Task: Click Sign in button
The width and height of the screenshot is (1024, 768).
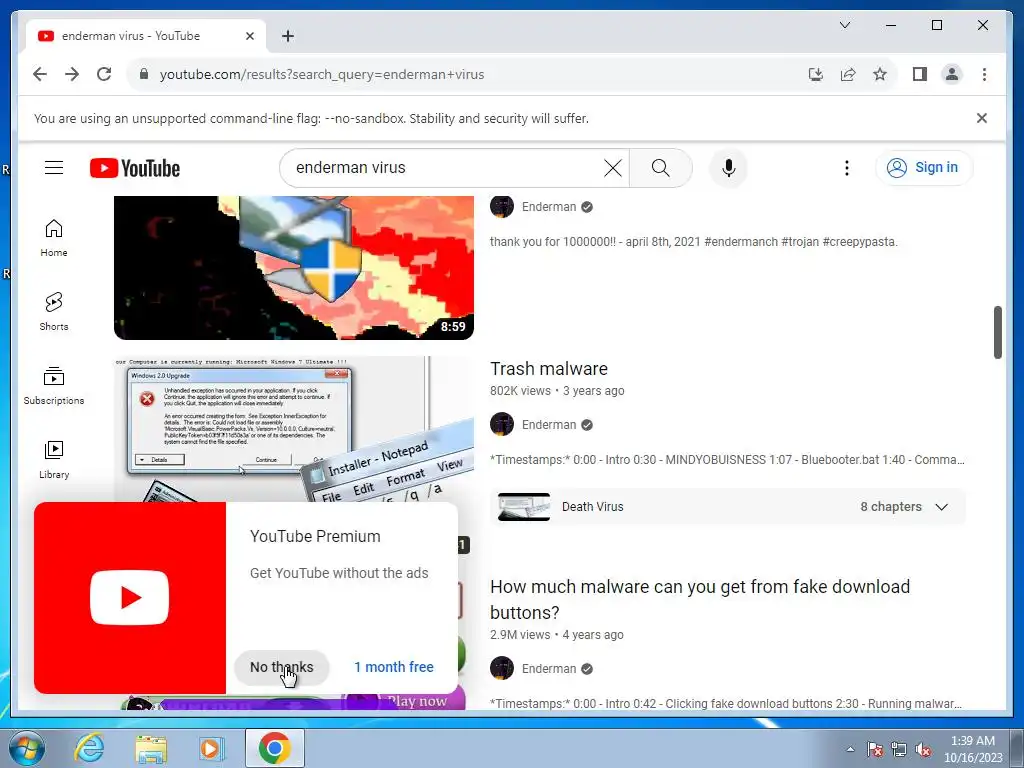Action: pyautogui.click(x=923, y=168)
